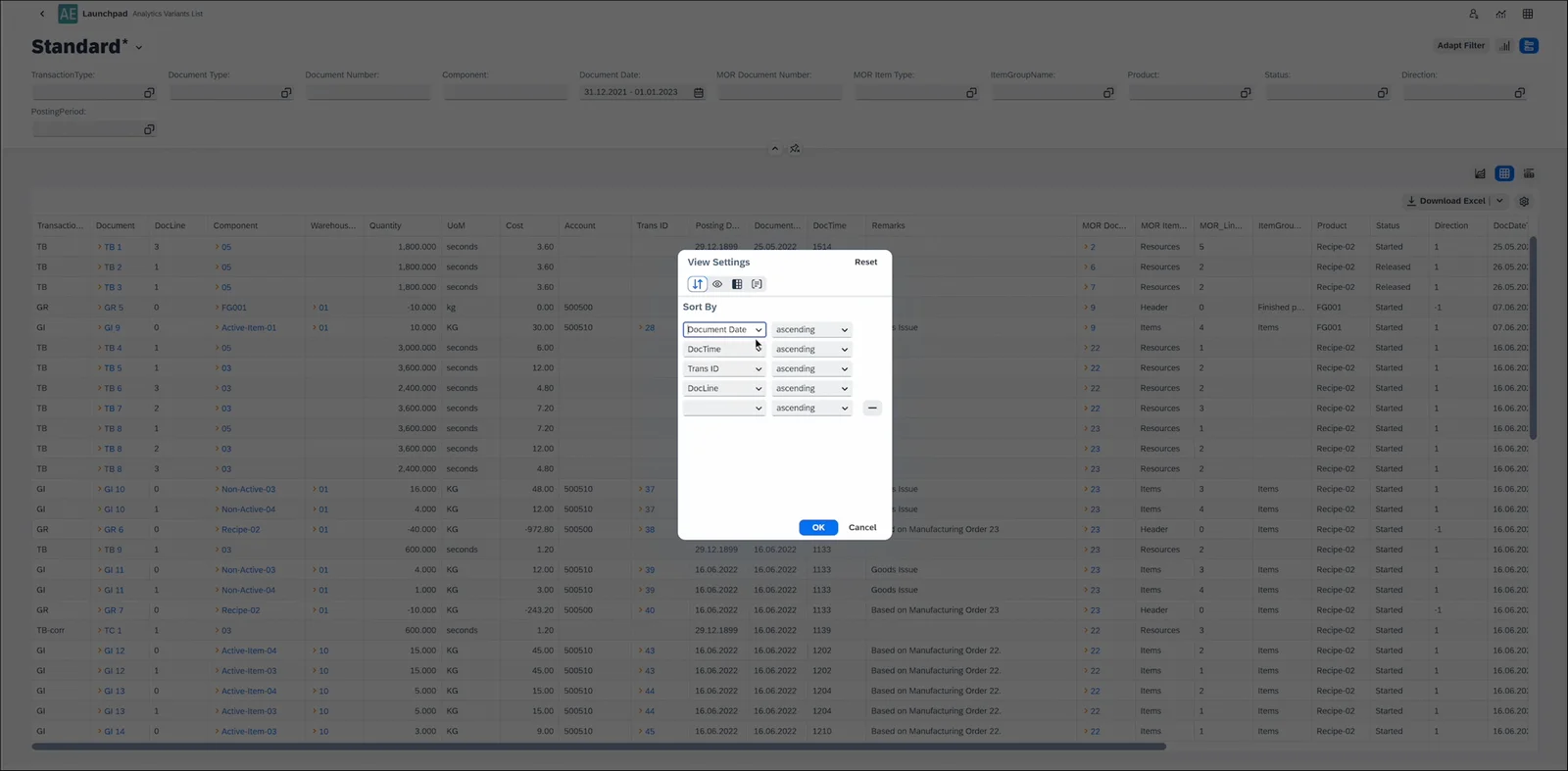Collapse the filter header with up arrow
1568x771 pixels.
(774, 149)
